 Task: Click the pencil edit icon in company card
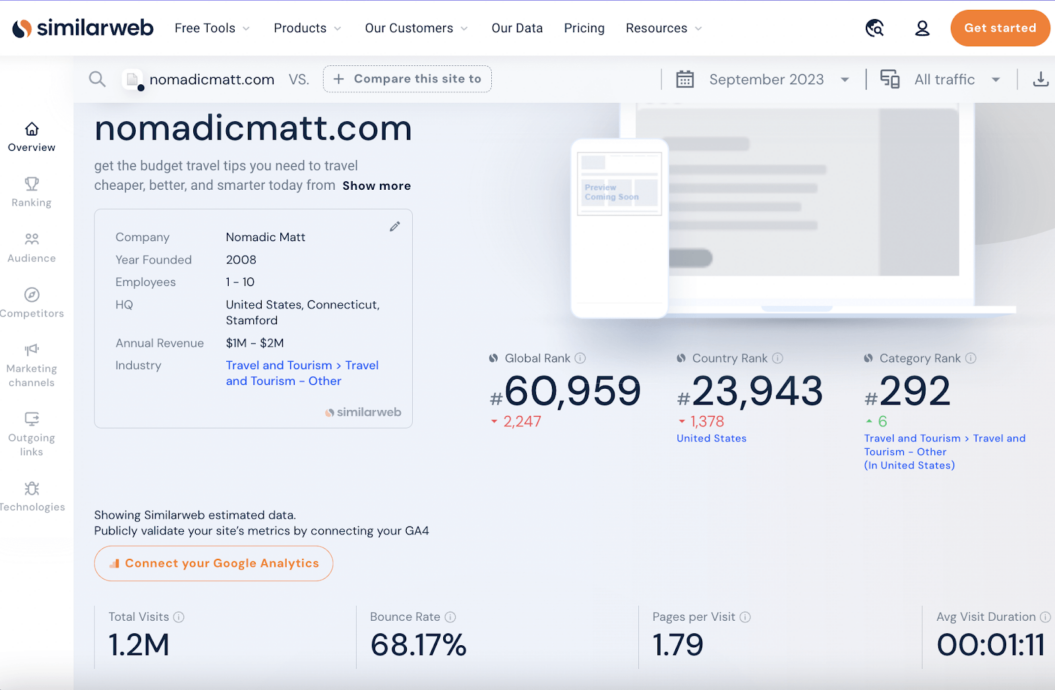tap(395, 227)
